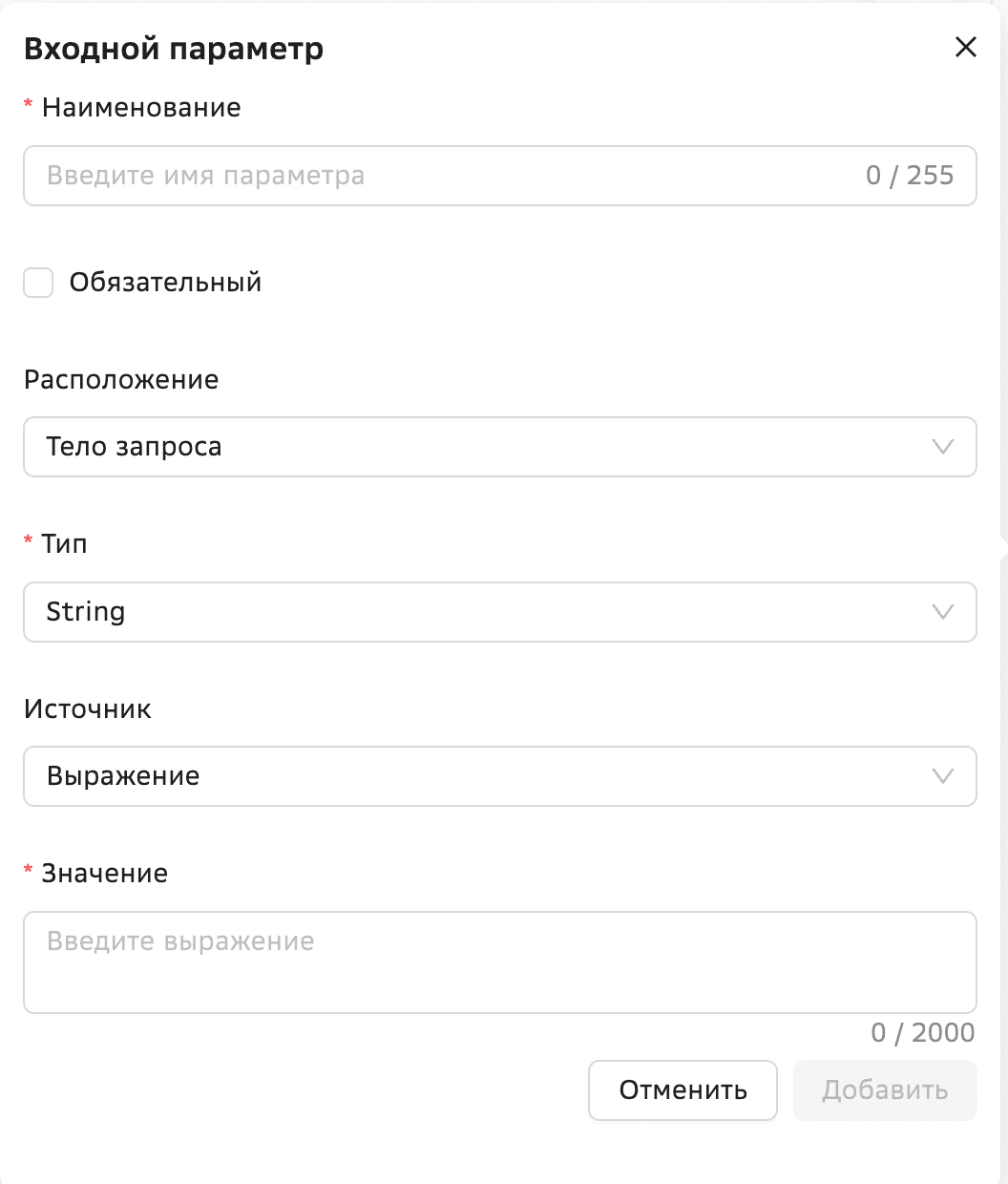Enable the Обязательный checkbox
Viewport: 1008px width, 1184px height.
coord(38,283)
